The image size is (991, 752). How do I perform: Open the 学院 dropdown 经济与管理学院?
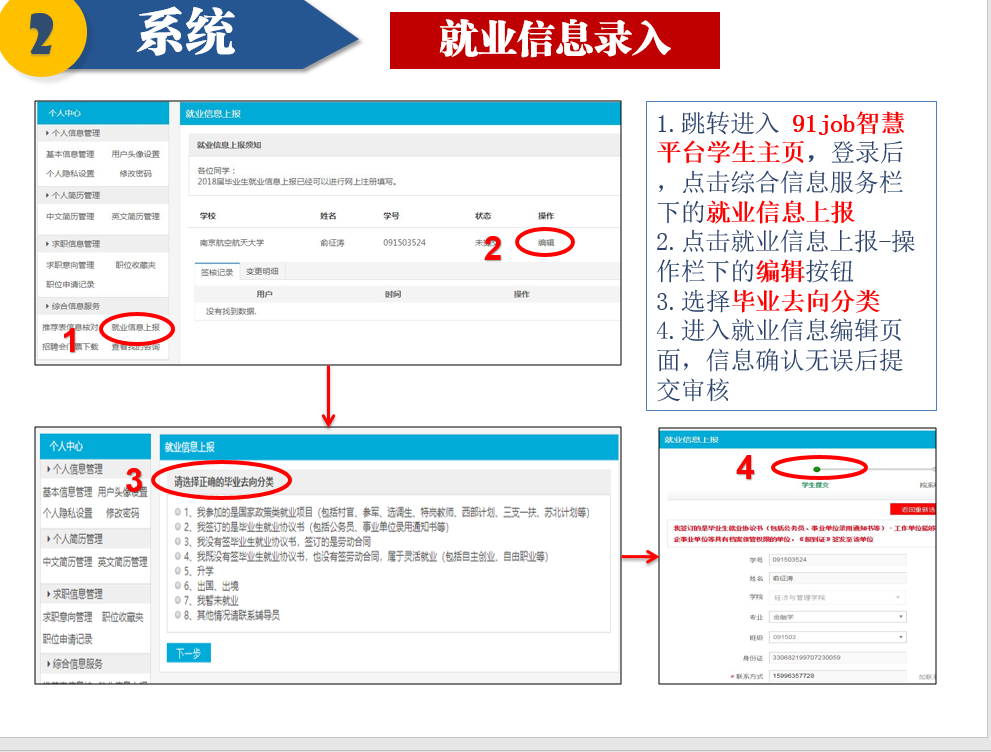pos(838,597)
